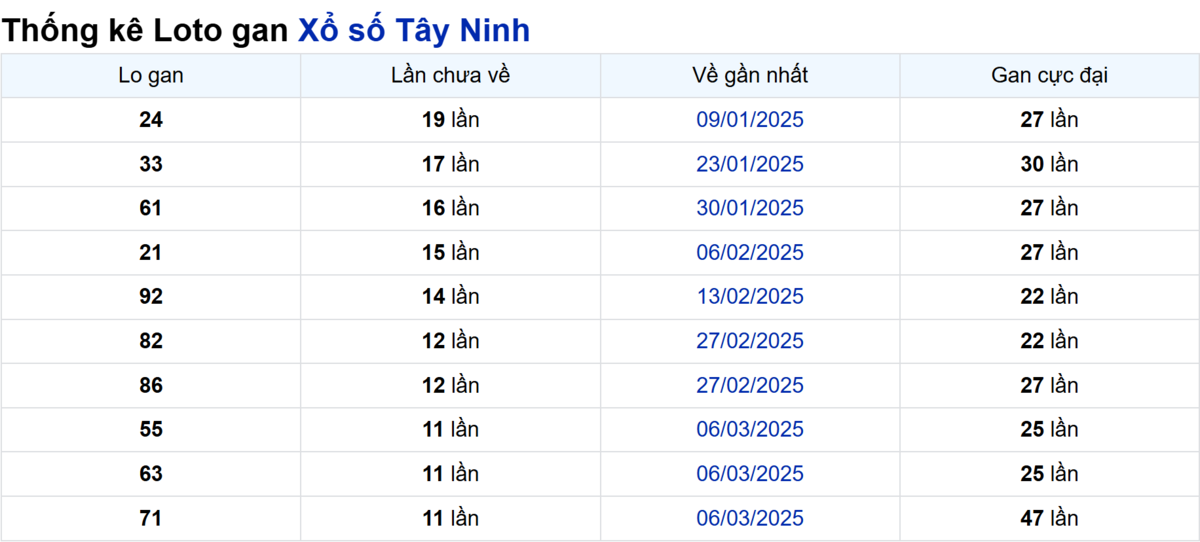
Task: Click the 16 lần cell
Action: (451, 208)
